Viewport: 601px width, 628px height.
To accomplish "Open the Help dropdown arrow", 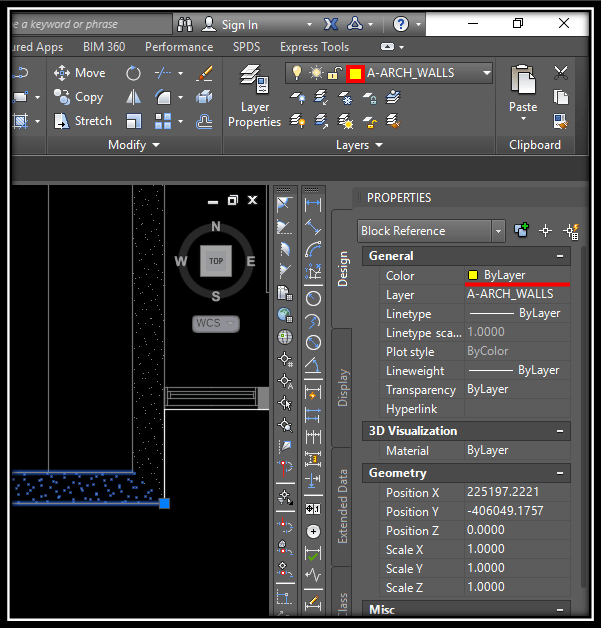I will point(418,24).
